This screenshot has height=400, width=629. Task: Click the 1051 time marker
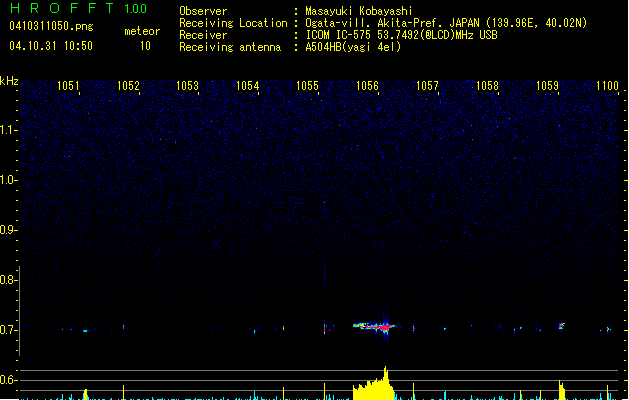click(x=69, y=86)
